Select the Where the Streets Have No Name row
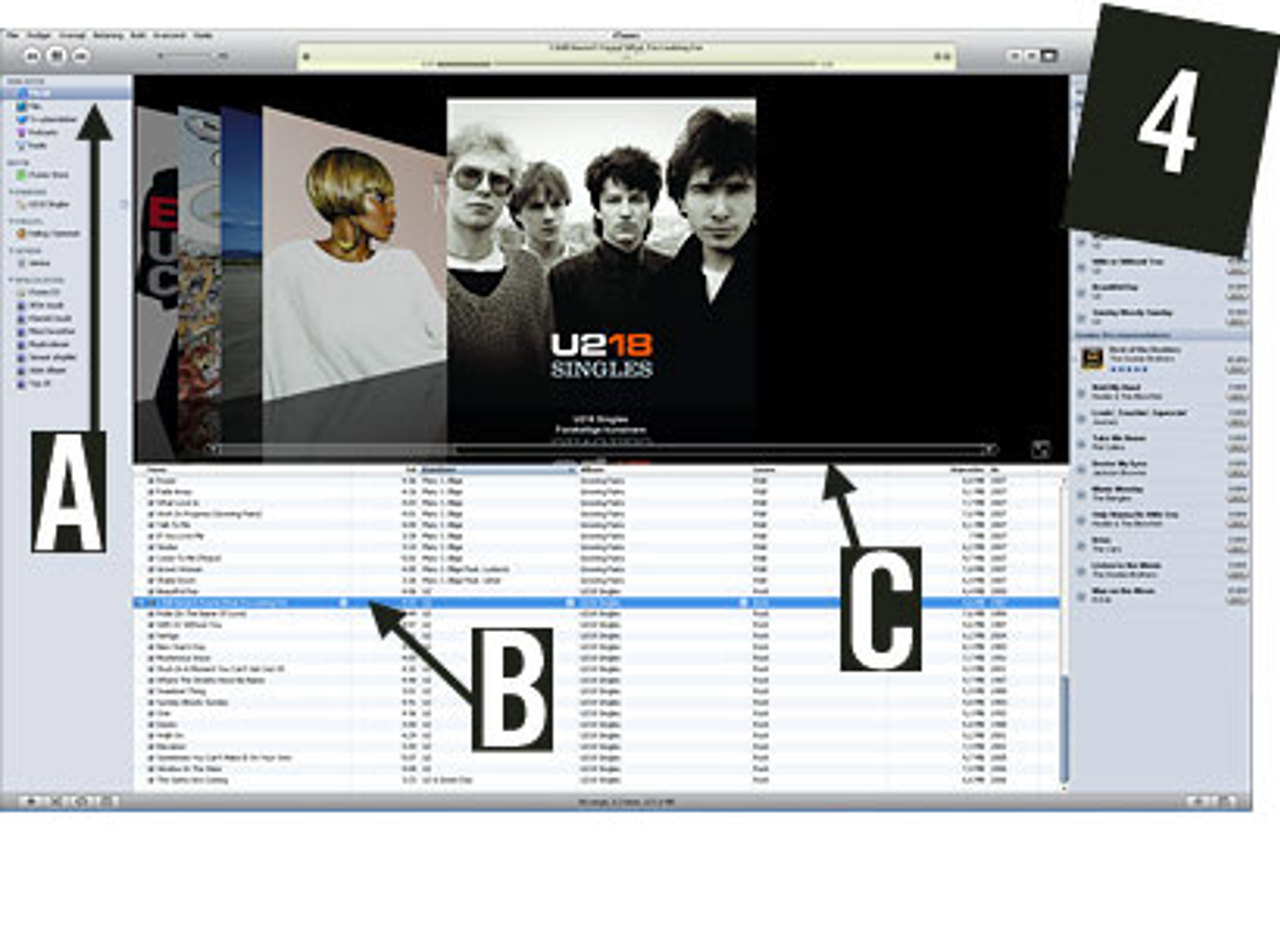This screenshot has width=1280, height=937. [x=597, y=680]
